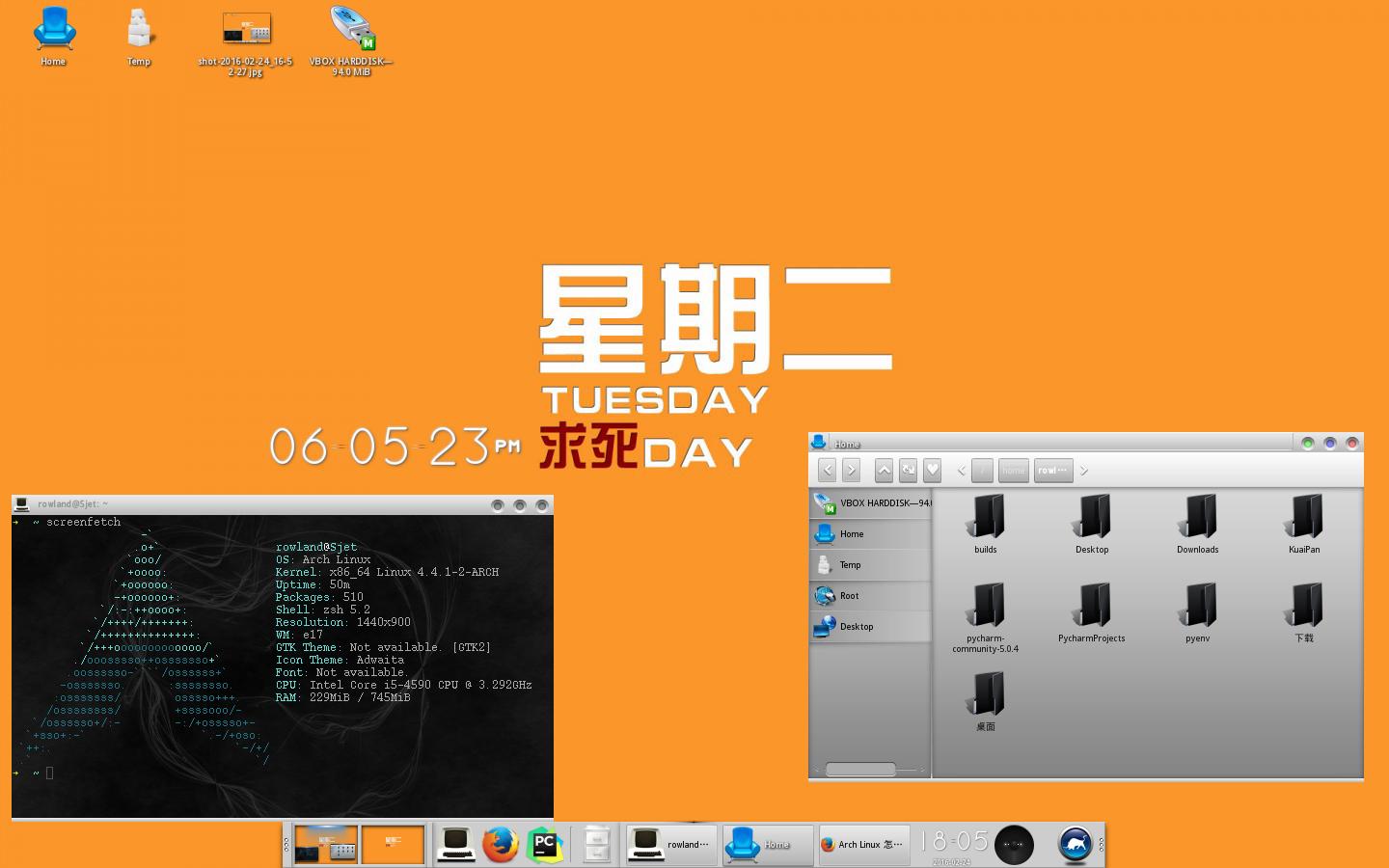The height and width of the screenshot is (868, 1389).
Task: Click the sidebar horizontal scrollbar thumb
Action: tap(860, 769)
